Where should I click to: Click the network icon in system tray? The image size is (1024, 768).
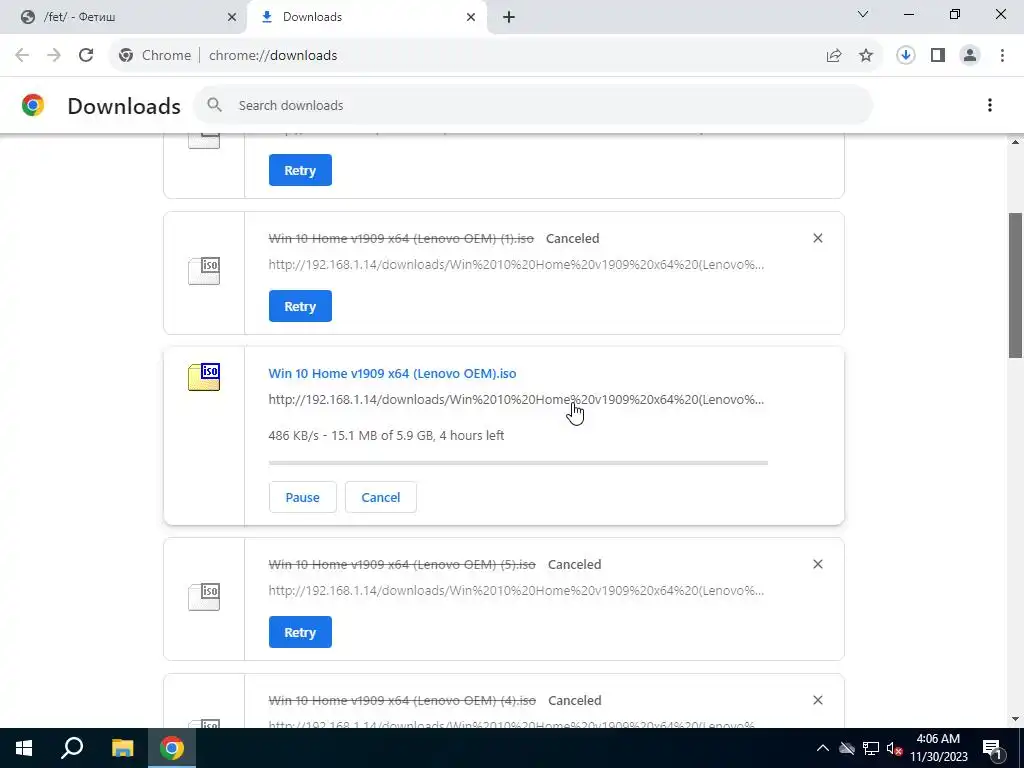tap(871, 748)
